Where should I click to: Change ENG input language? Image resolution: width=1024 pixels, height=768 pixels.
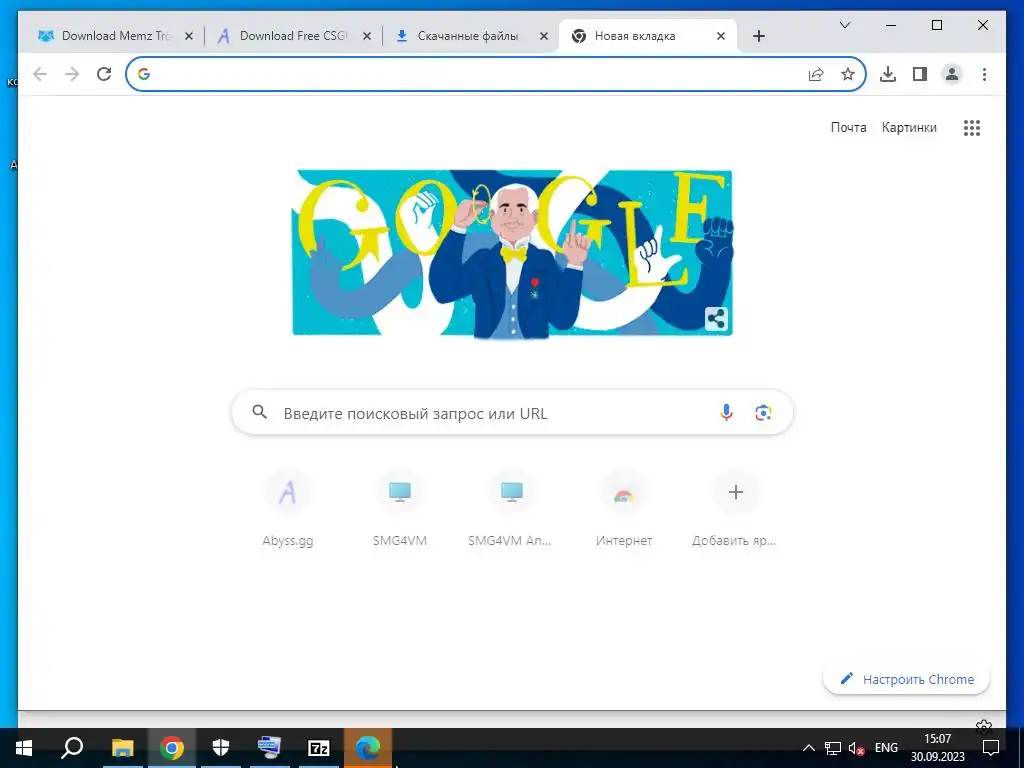tap(886, 748)
